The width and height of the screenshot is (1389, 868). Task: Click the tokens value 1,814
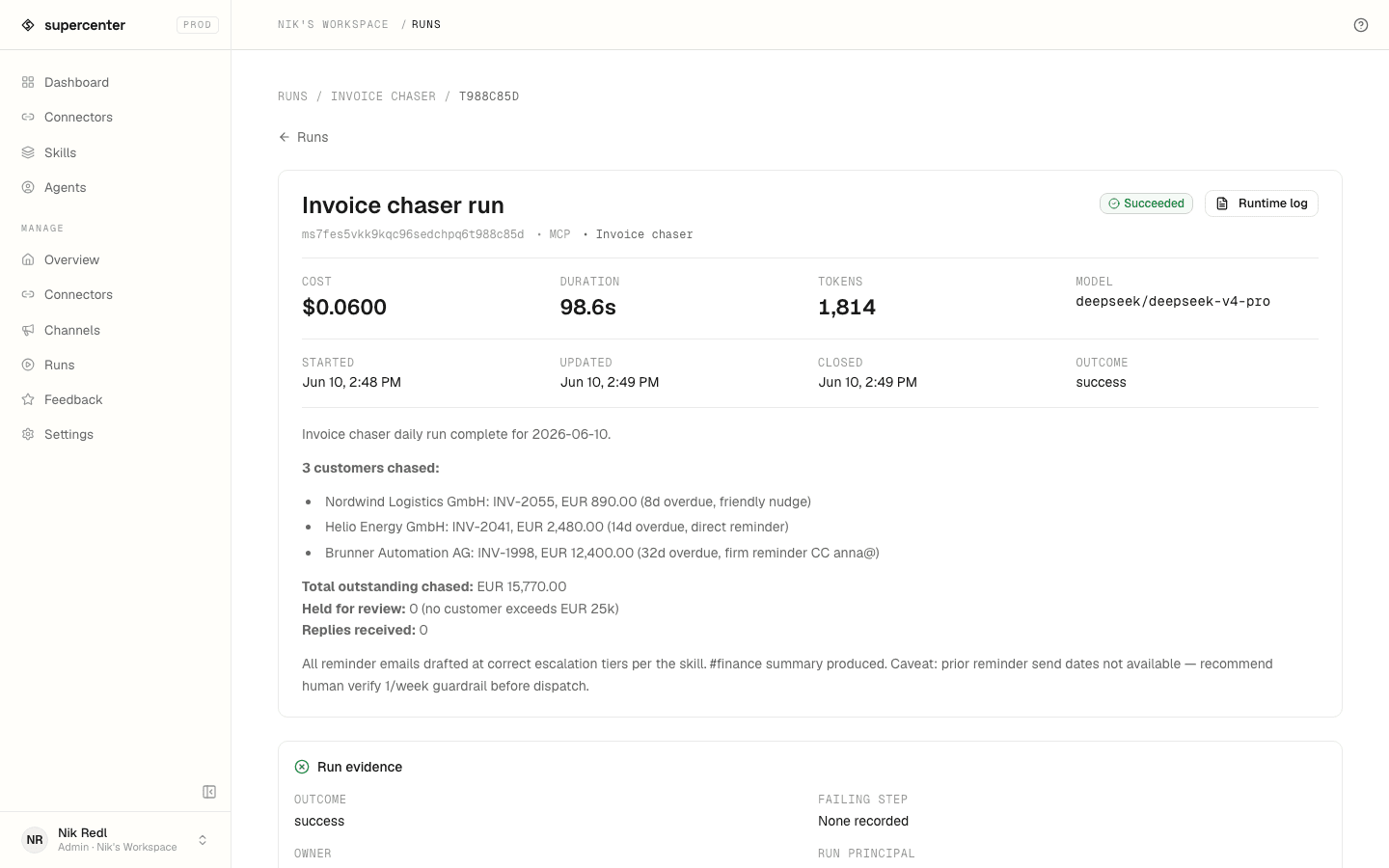coord(847,307)
